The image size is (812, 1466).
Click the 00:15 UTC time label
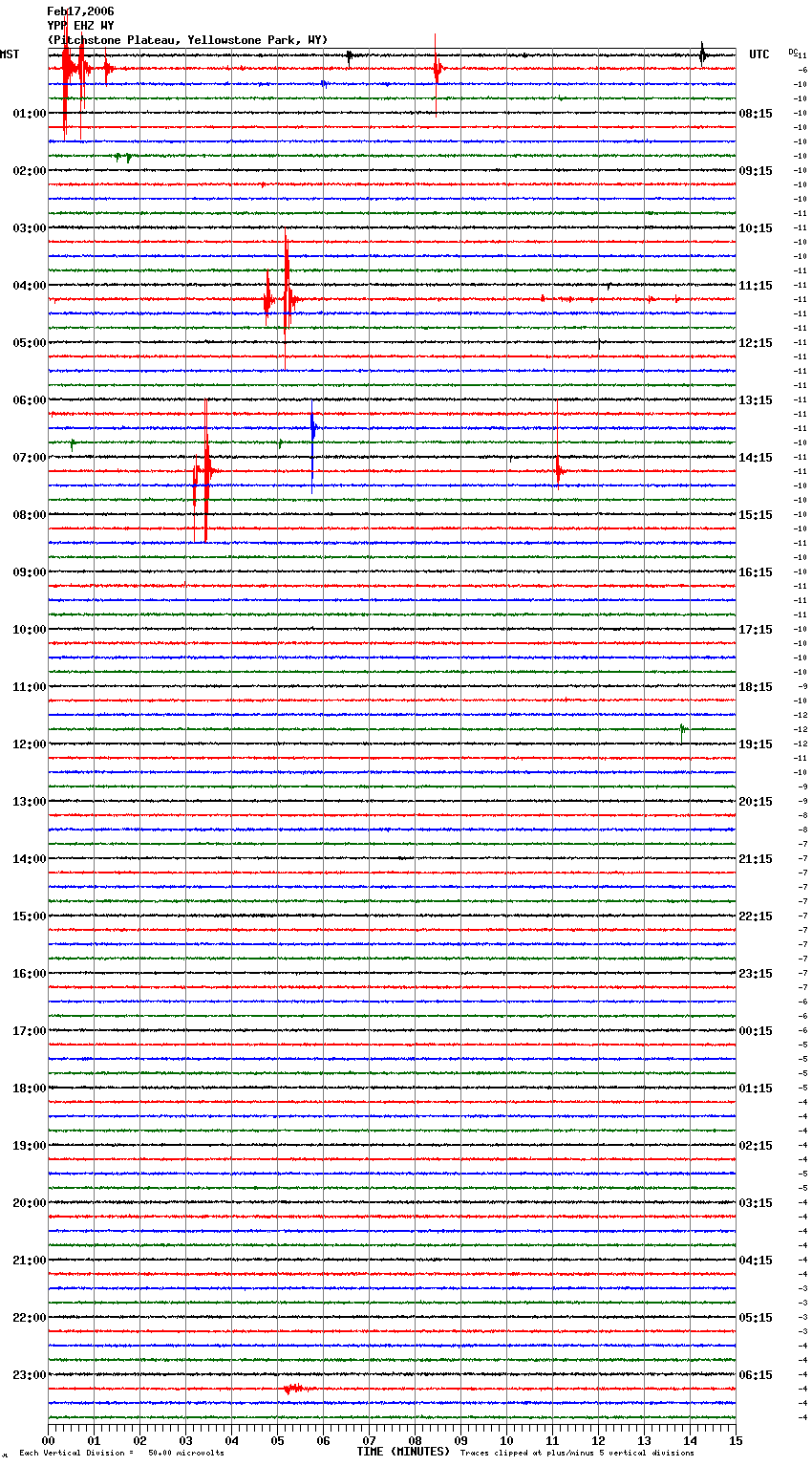[756, 1031]
